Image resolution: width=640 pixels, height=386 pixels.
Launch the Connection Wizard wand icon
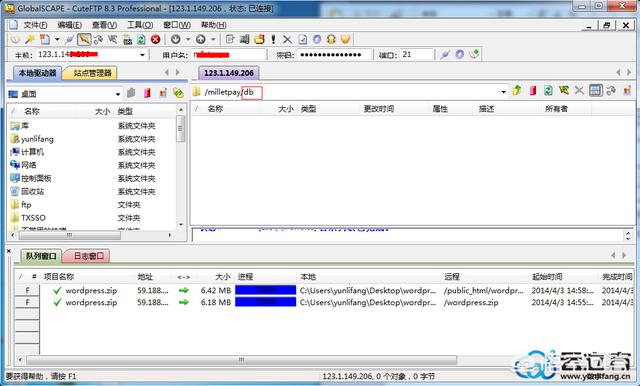click(30, 40)
